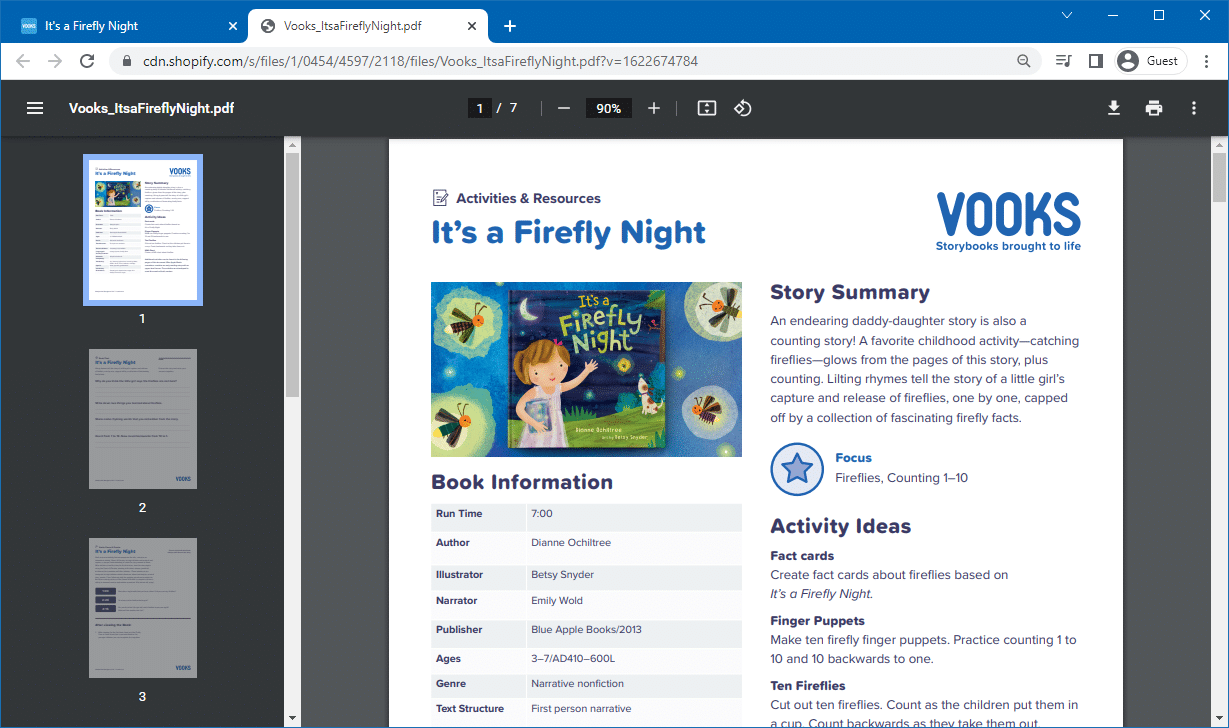This screenshot has width=1229, height=728.
Task: Navigate back with the browser back arrow
Action: pyautogui.click(x=23, y=61)
